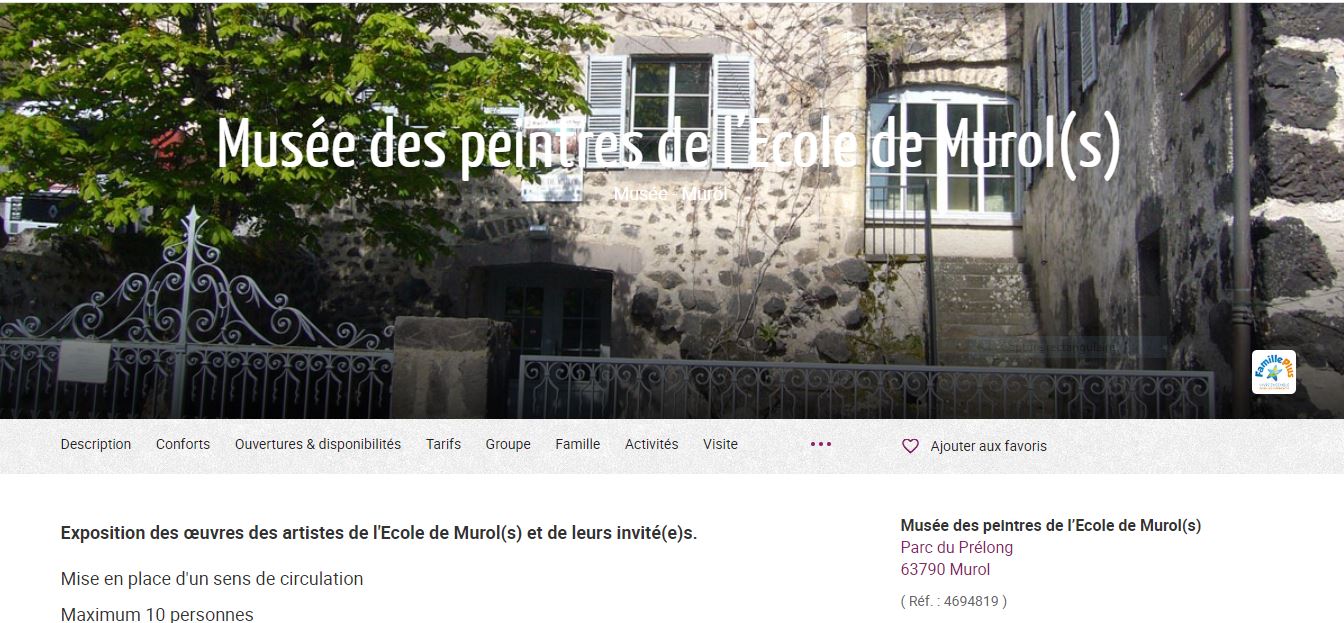The image size is (1344, 623).
Task: Open Ouvertures & disponibilités section
Action: 318,444
